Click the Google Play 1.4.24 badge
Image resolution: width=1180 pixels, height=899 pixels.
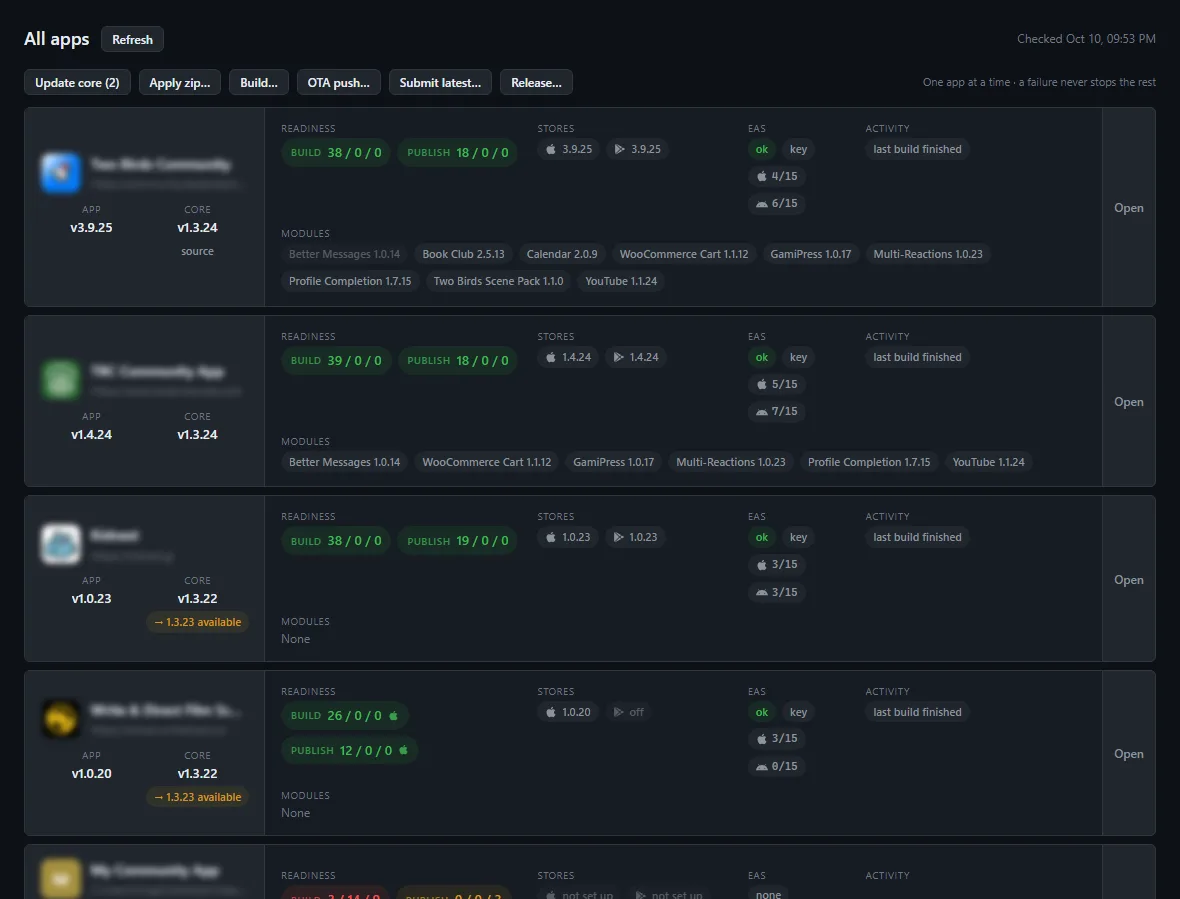[636, 357]
